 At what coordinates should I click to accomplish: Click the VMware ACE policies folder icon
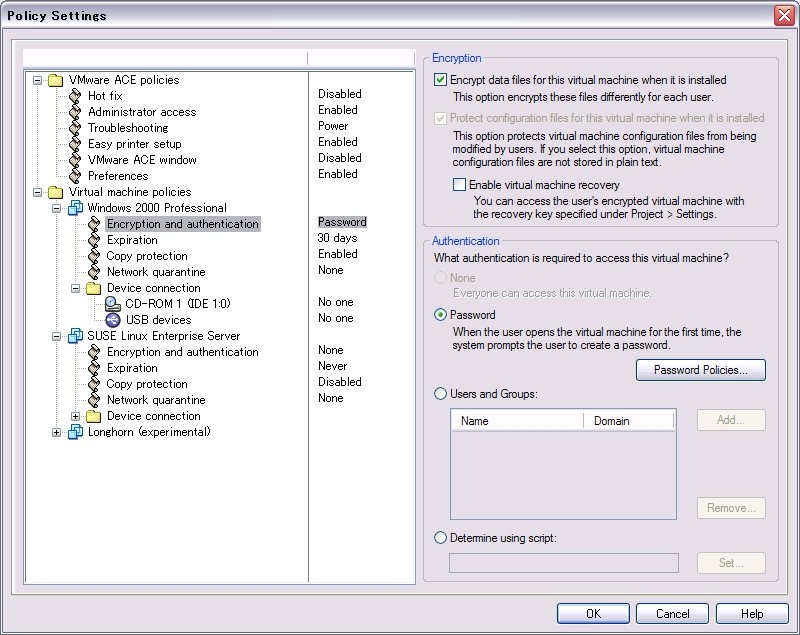tap(55, 80)
